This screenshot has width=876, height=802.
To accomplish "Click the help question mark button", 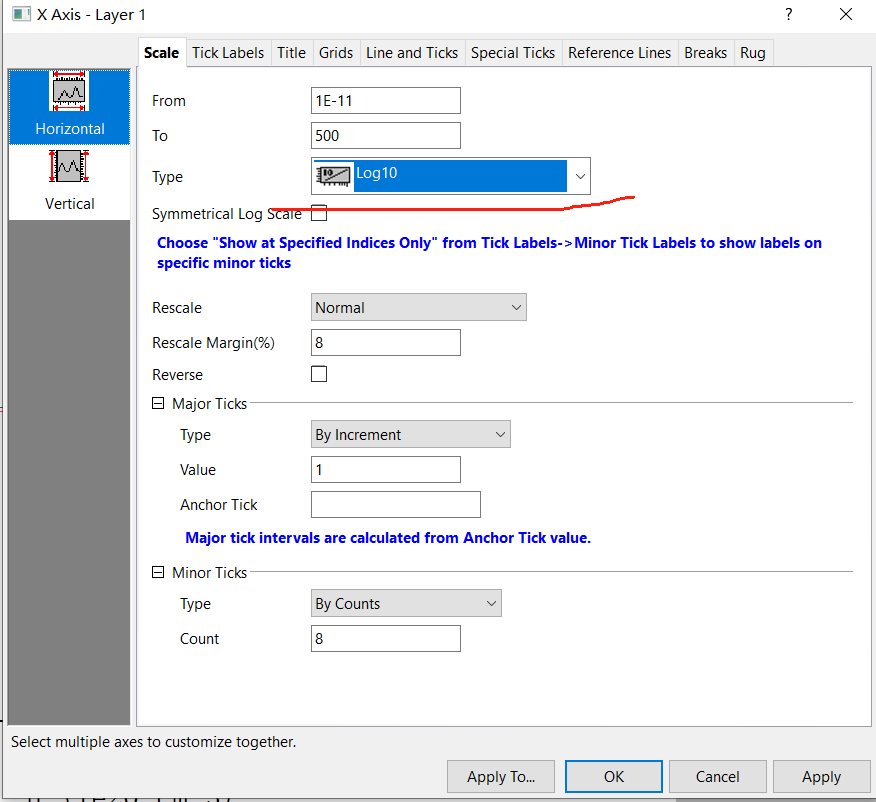I will pos(788,14).
